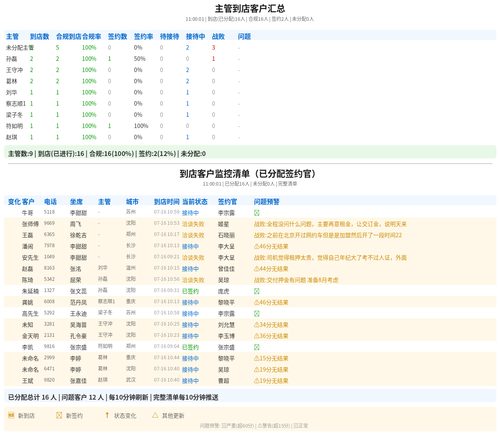Click the 新到店 legend icon
The height and width of the screenshot is (448, 500).
11,415
